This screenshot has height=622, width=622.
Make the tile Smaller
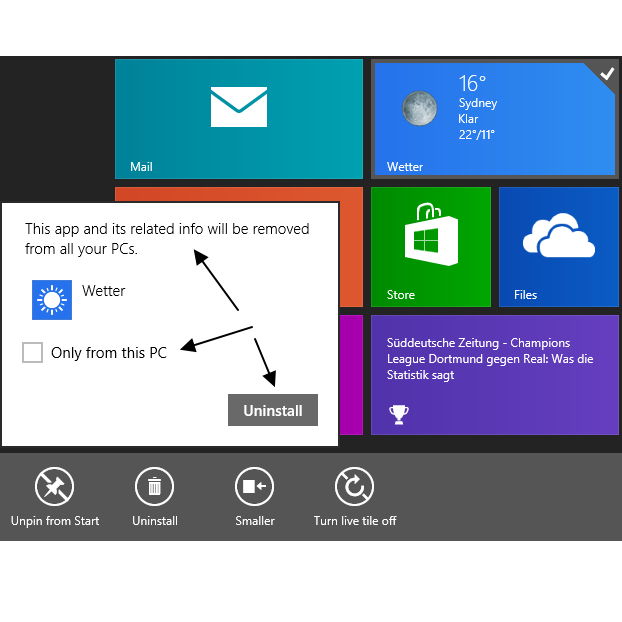(x=254, y=486)
